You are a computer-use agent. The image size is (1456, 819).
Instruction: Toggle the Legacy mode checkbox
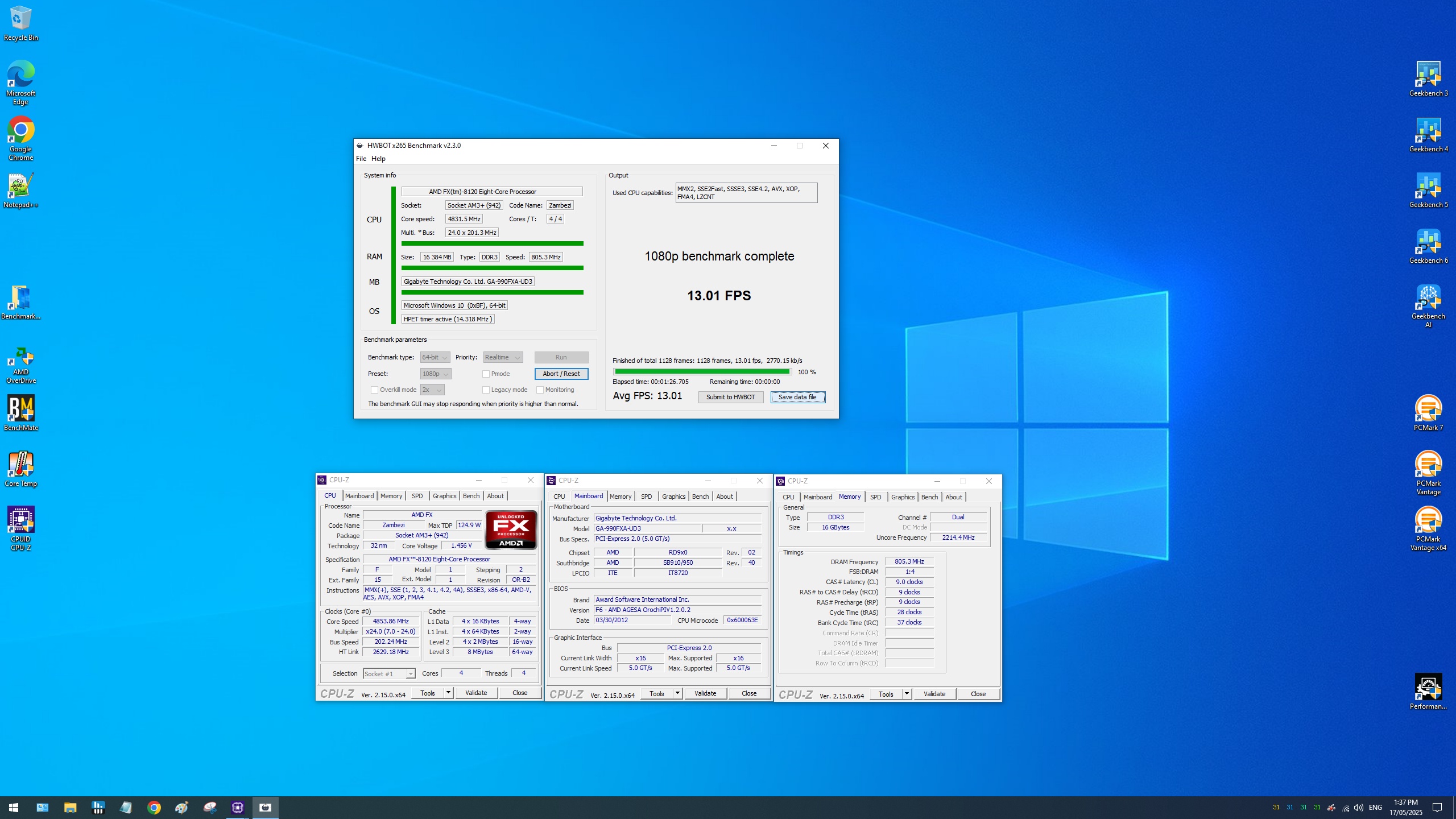(x=486, y=390)
